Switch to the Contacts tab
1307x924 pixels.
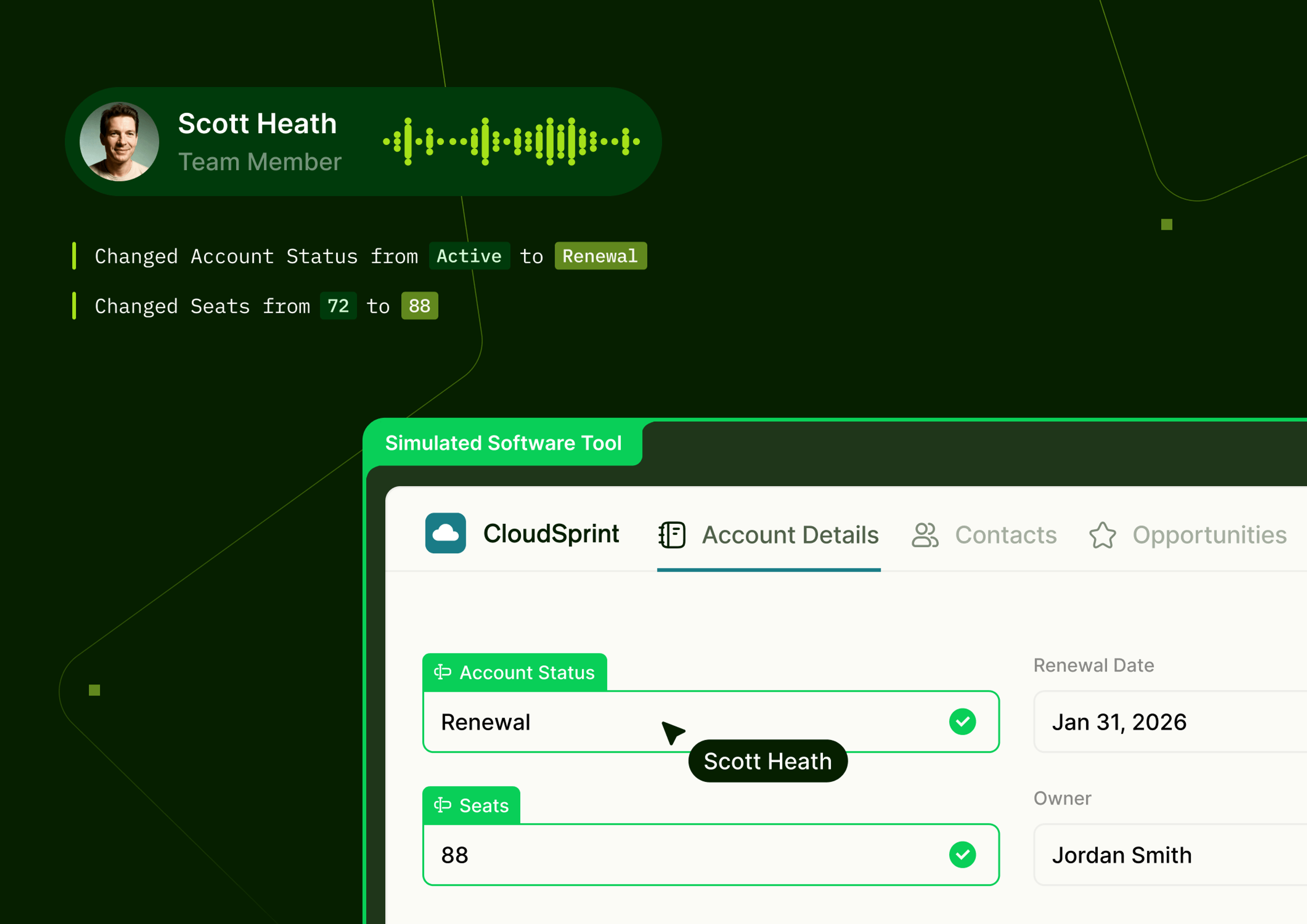[1005, 535]
